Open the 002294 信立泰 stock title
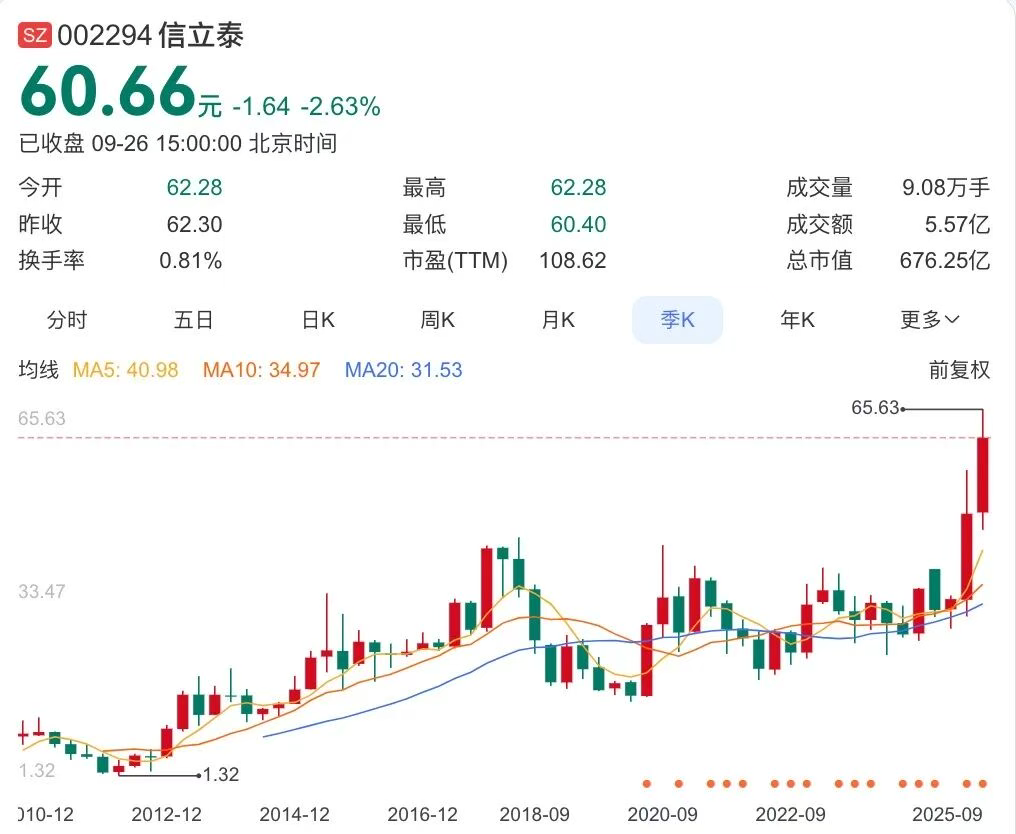The width and height of the screenshot is (1016, 834). [x=151, y=36]
